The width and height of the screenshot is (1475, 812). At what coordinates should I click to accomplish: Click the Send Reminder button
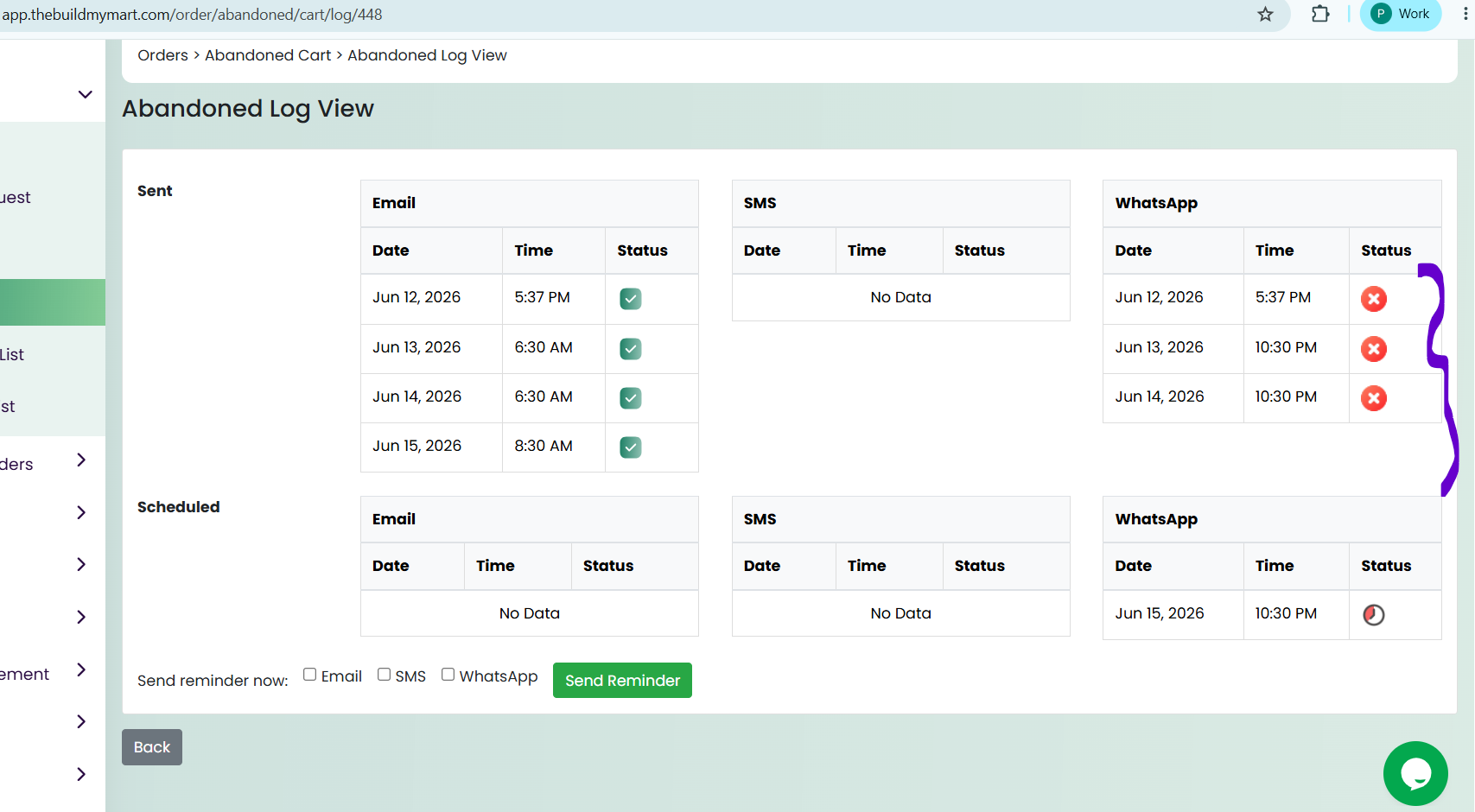(x=622, y=680)
